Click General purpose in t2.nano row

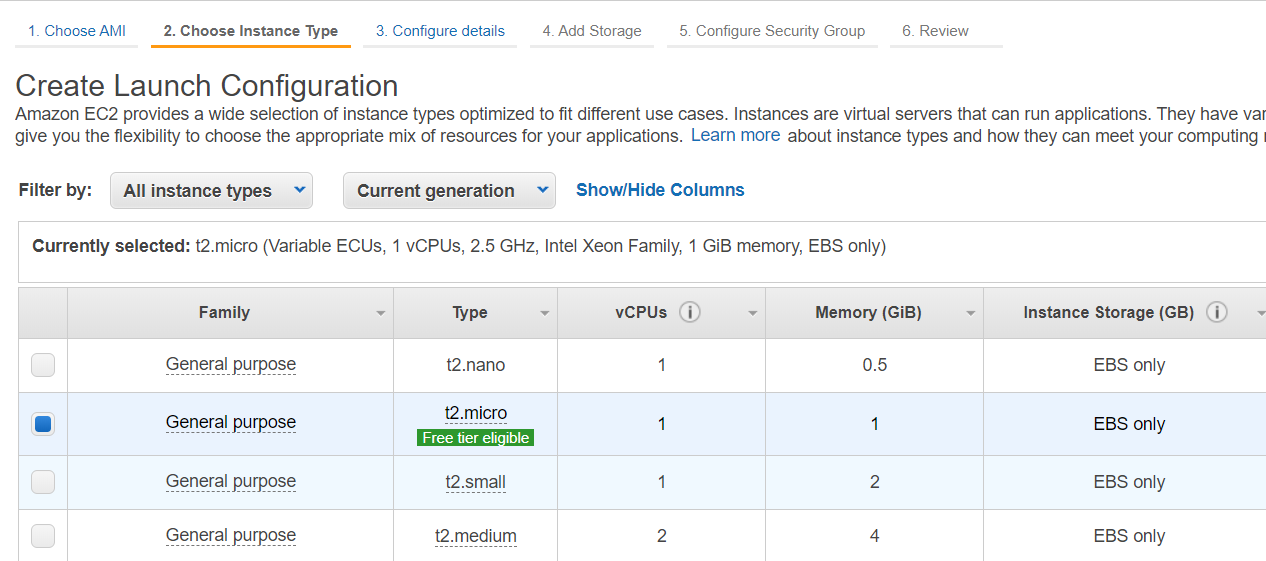point(231,365)
